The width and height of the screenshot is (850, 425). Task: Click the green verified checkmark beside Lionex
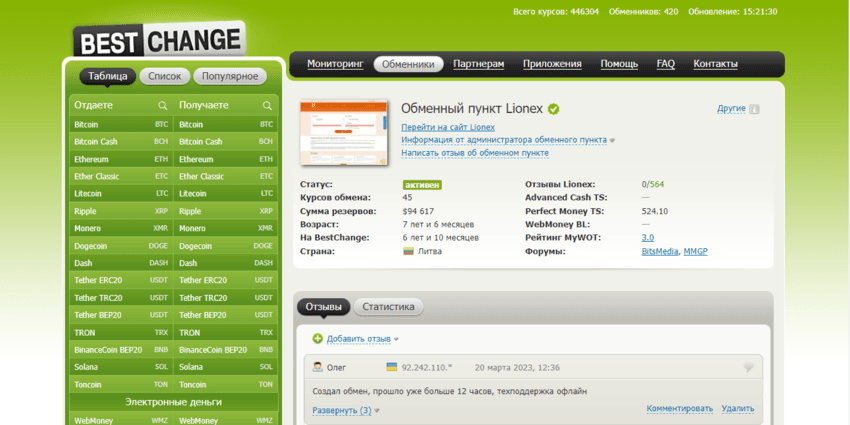pyautogui.click(x=553, y=109)
